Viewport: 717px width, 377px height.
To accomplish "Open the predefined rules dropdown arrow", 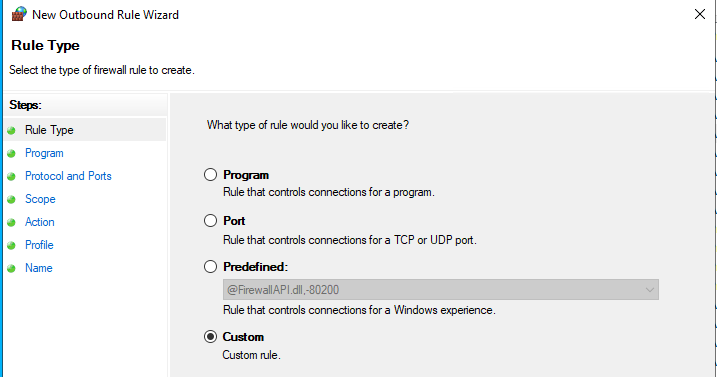I will coord(649,290).
